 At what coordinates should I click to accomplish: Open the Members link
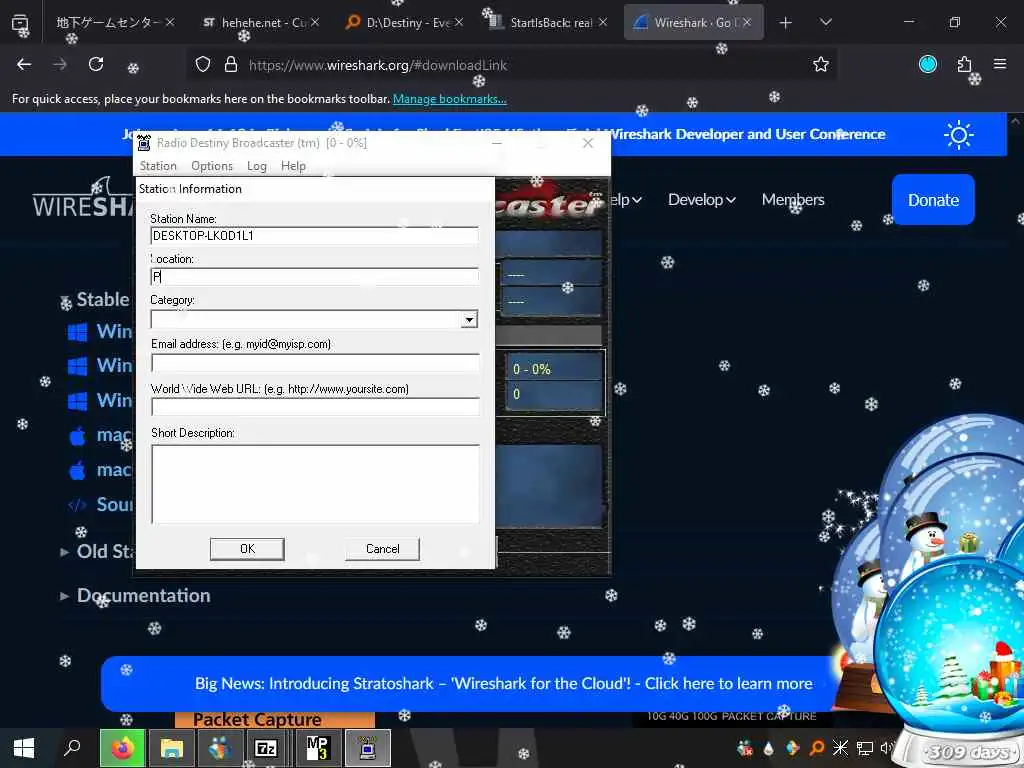pyautogui.click(x=793, y=200)
